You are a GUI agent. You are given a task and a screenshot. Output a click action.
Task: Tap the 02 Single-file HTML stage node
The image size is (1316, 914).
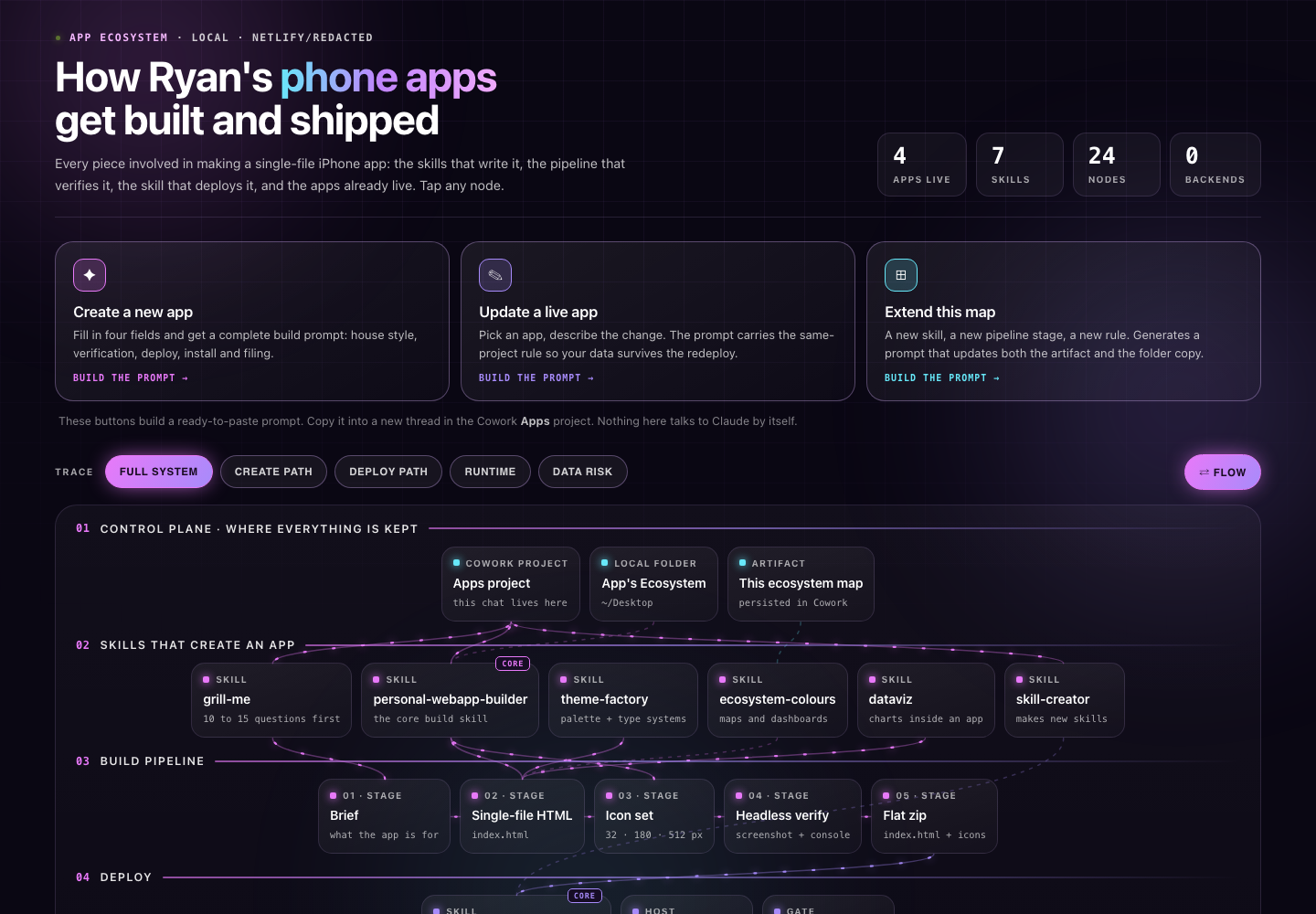point(522,816)
